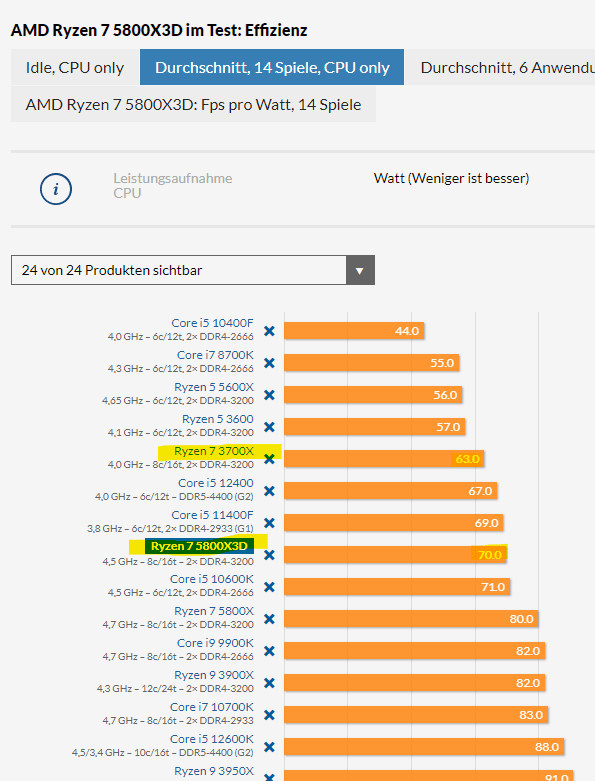Click the X next to Ryzen 7 3700X
595x781 pixels.
point(269,459)
